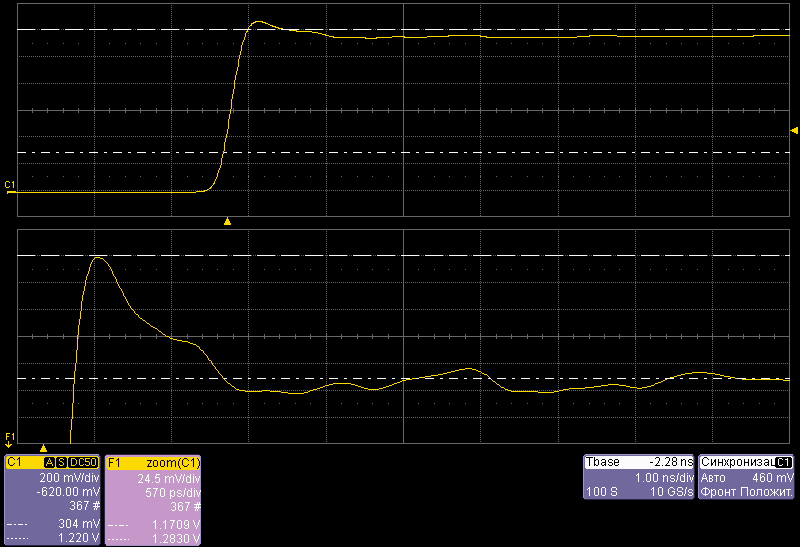Click the F1 zoom trace level marker

pyautogui.click(x=10, y=437)
